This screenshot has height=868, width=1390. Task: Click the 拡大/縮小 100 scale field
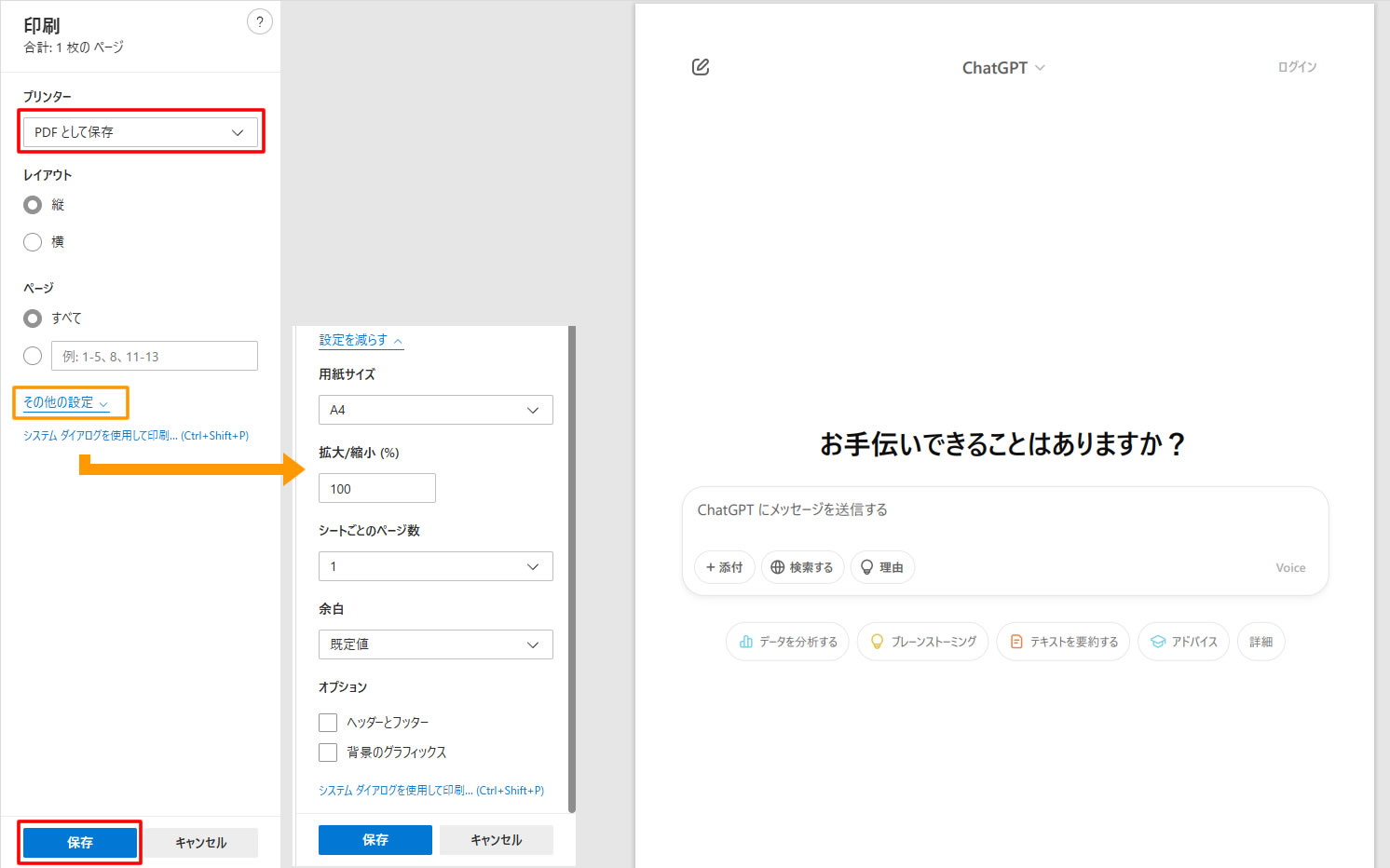click(x=377, y=488)
